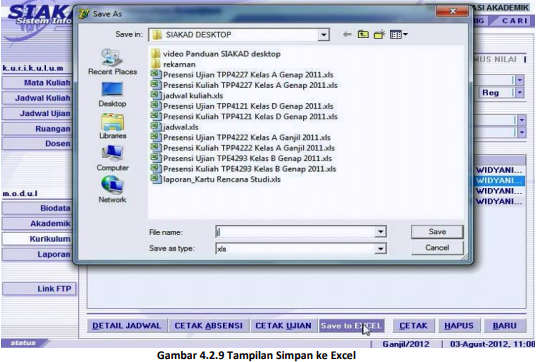Viewport: 540px width, 362px height.
Task: Open Recent Places in the sidebar
Action: (x=112, y=62)
